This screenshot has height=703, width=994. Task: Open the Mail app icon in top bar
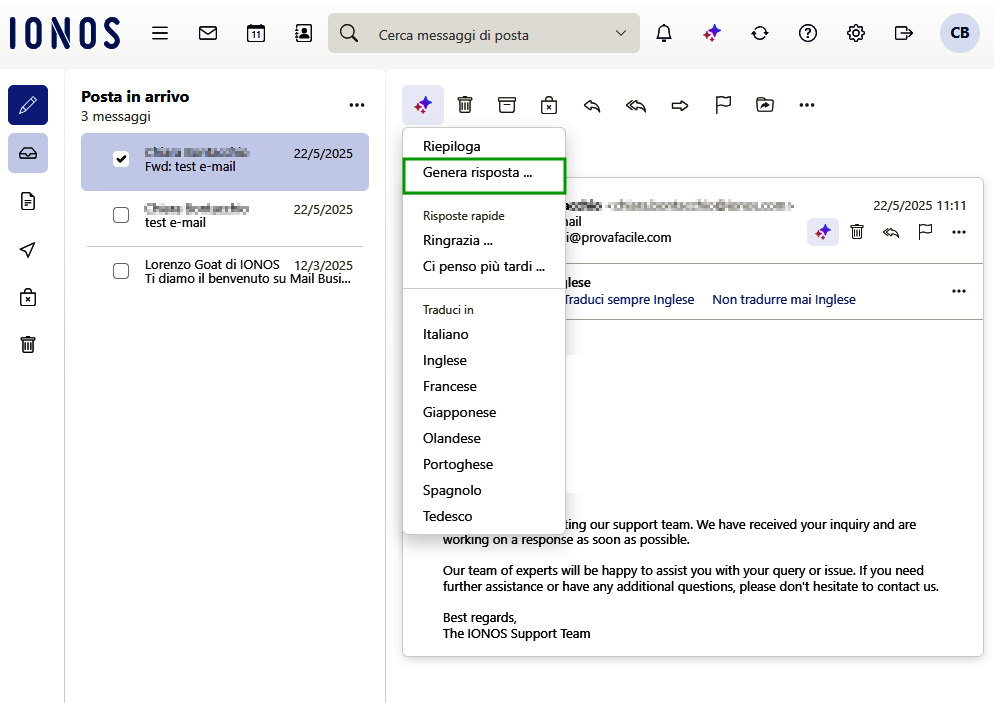[208, 33]
